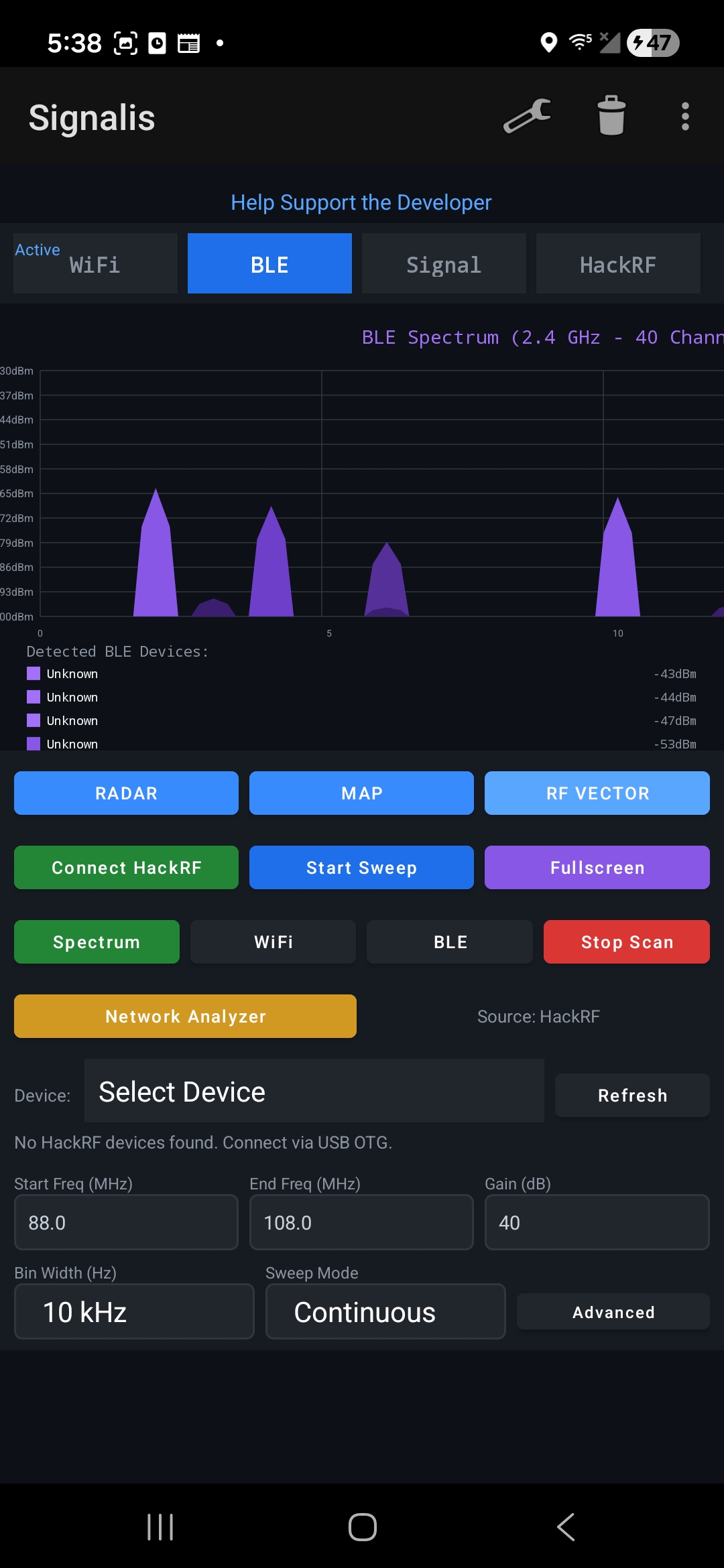Image resolution: width=724 pixels, height=1568 pixels.
Task: Open the RADAR view
Action: tap(126, 793)
